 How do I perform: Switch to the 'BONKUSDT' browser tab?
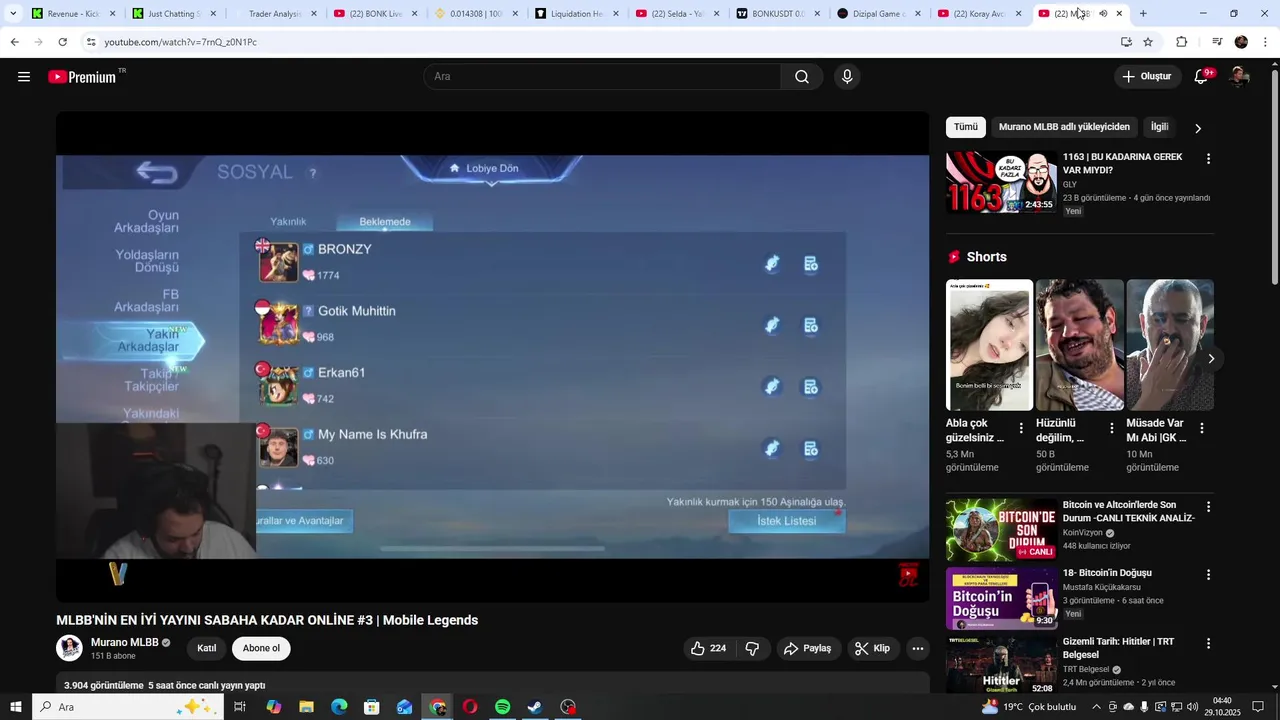[777, 14]
